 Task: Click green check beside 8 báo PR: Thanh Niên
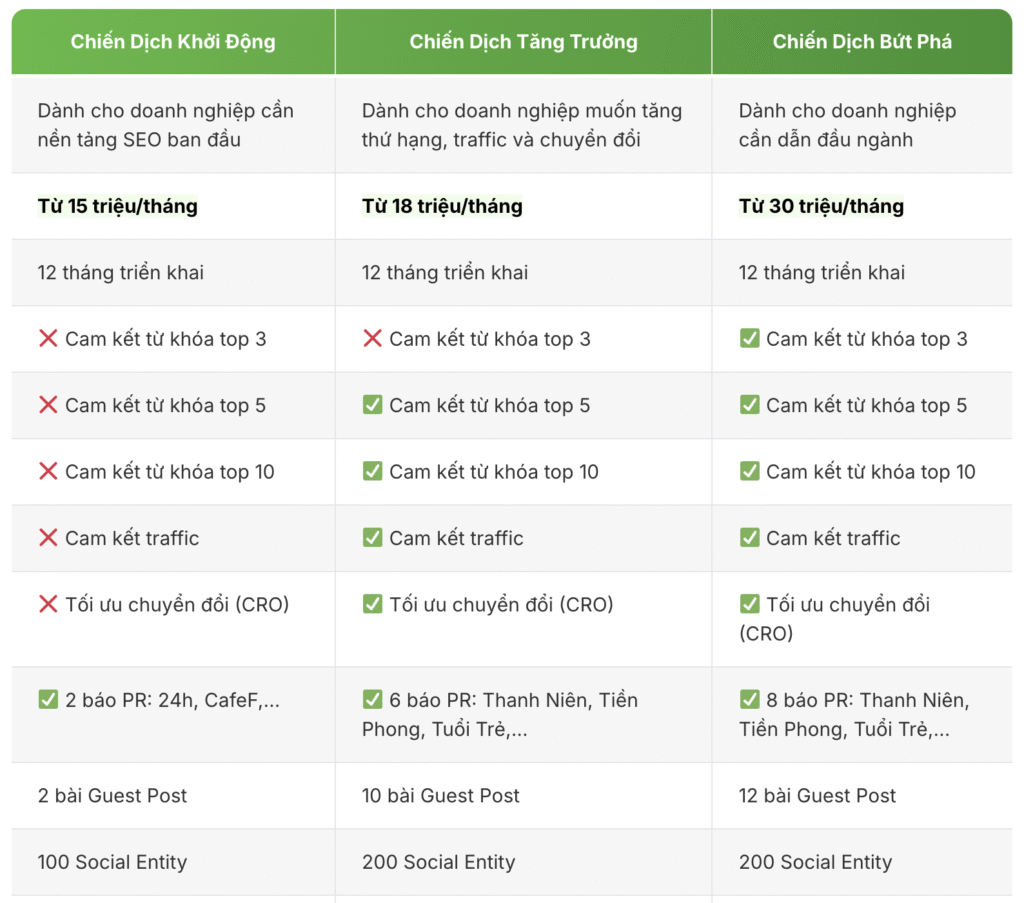tap(749, 700)
